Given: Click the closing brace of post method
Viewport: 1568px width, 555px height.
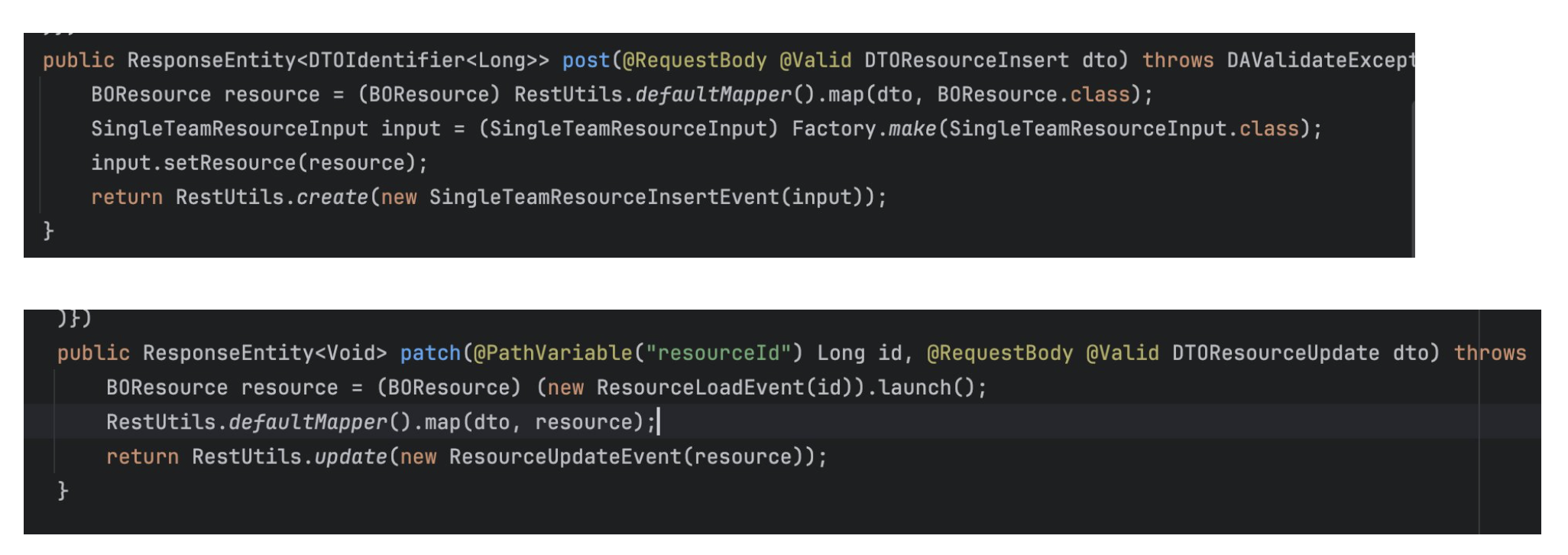Looking at the screenshot, I should tap(48, 231).
